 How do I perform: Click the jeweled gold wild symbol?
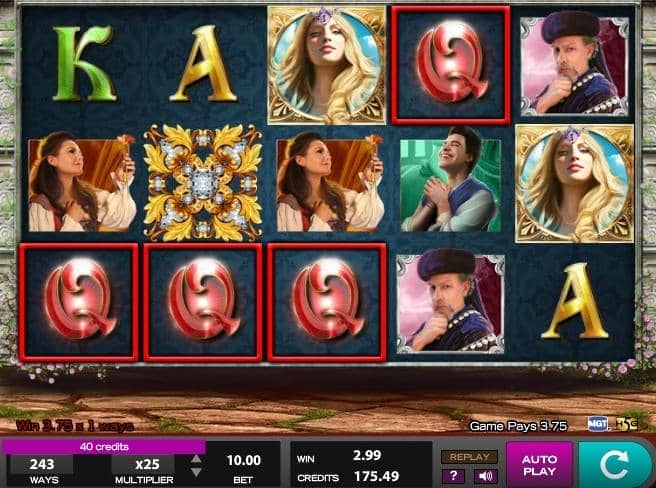[x=203, y=183]
